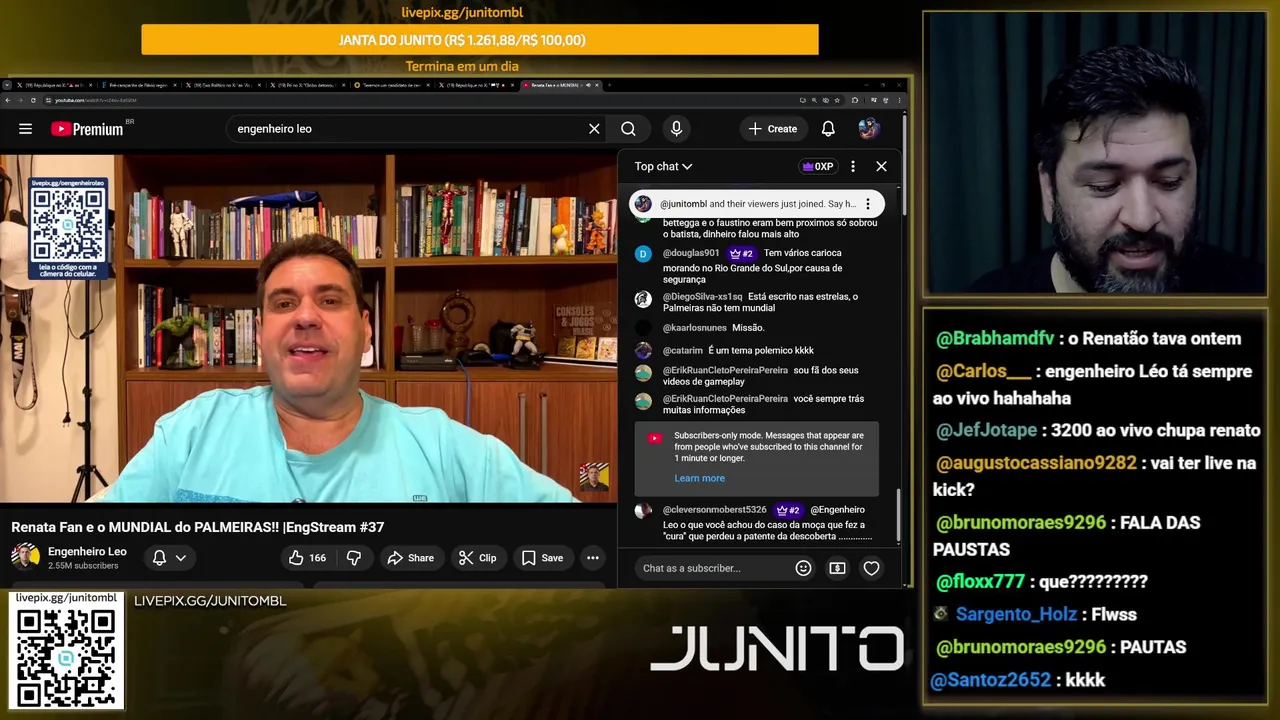Image resolution: width=1280 pixels, height=720 pixels.
Task: Click the video player area
Action: [x=308, y=328]
